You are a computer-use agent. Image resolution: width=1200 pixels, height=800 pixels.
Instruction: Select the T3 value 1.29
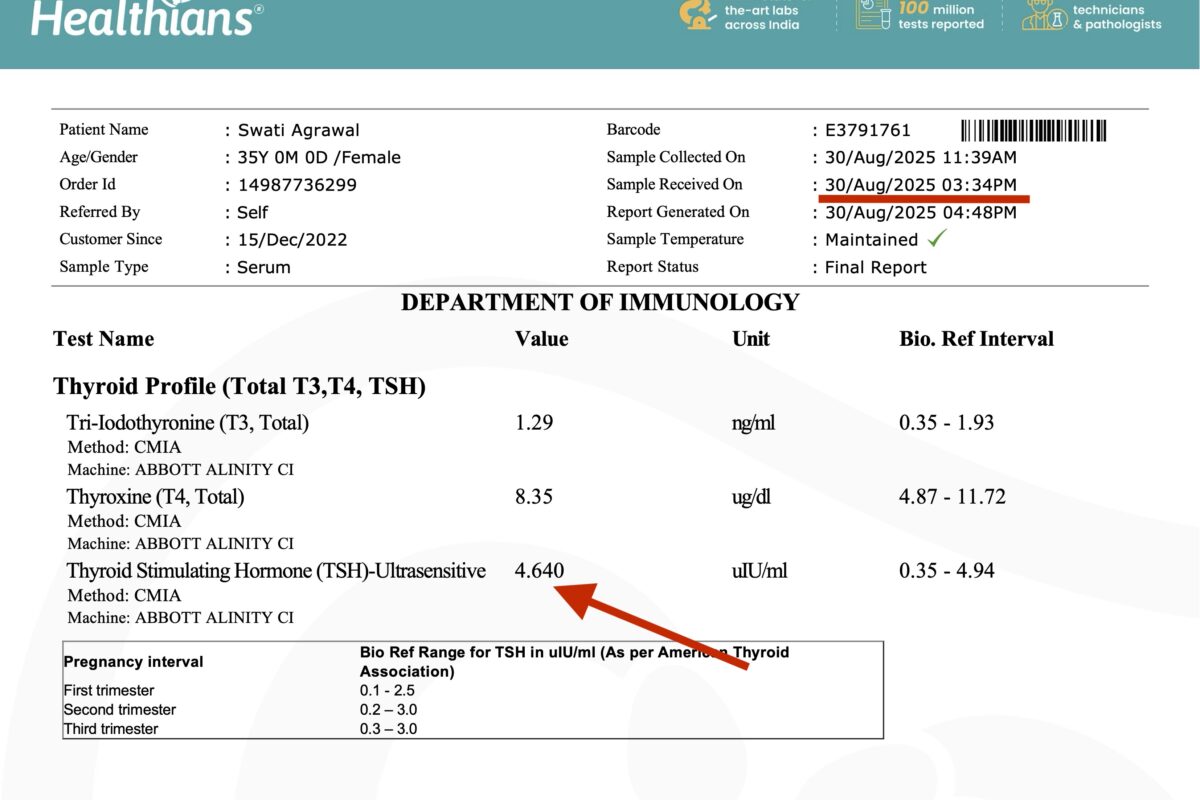point(534,423)
